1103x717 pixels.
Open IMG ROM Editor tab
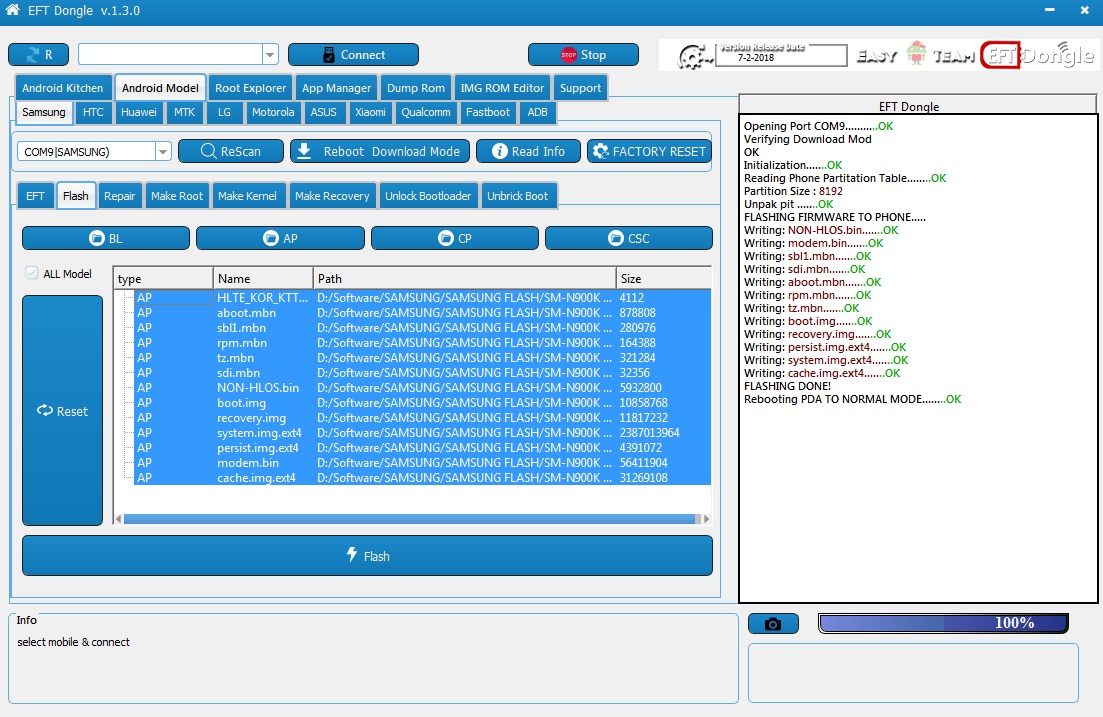pos(502,88)
